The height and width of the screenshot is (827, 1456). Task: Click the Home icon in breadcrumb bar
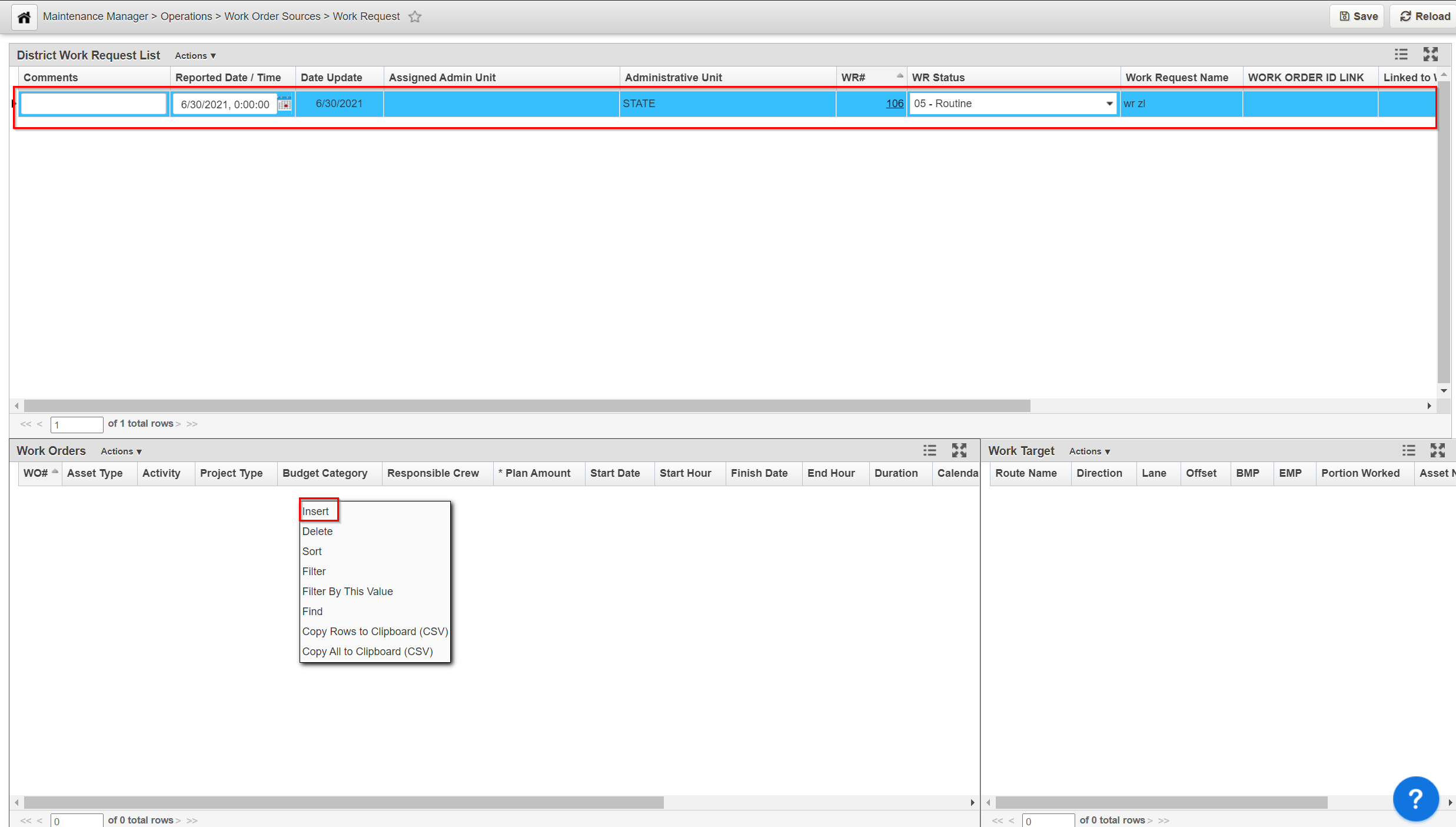tap(24, 17)
